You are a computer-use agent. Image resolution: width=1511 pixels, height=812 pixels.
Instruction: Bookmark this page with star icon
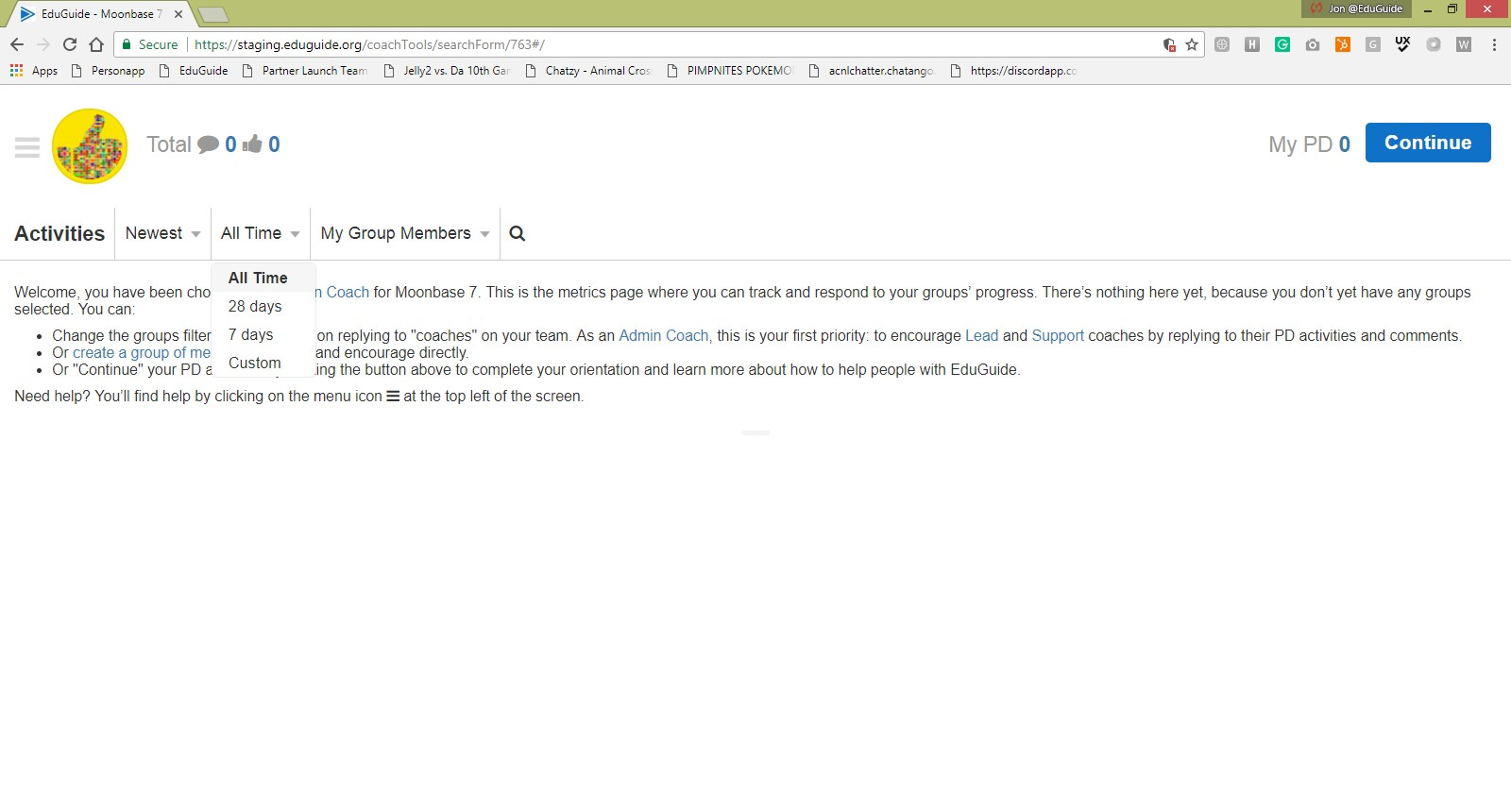click(x=1192, y=44)
